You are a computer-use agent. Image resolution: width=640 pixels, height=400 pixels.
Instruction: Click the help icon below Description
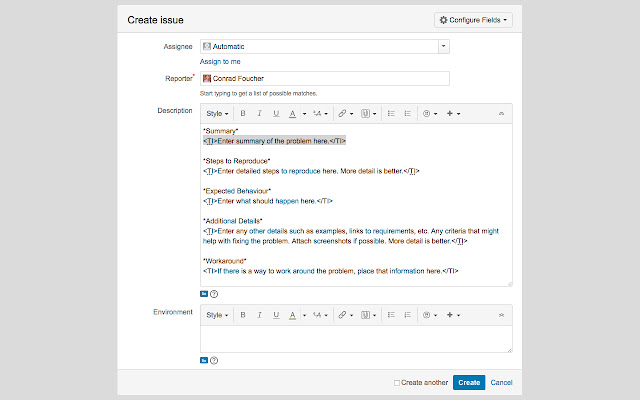pyautogui.click(x=214, y=294)
